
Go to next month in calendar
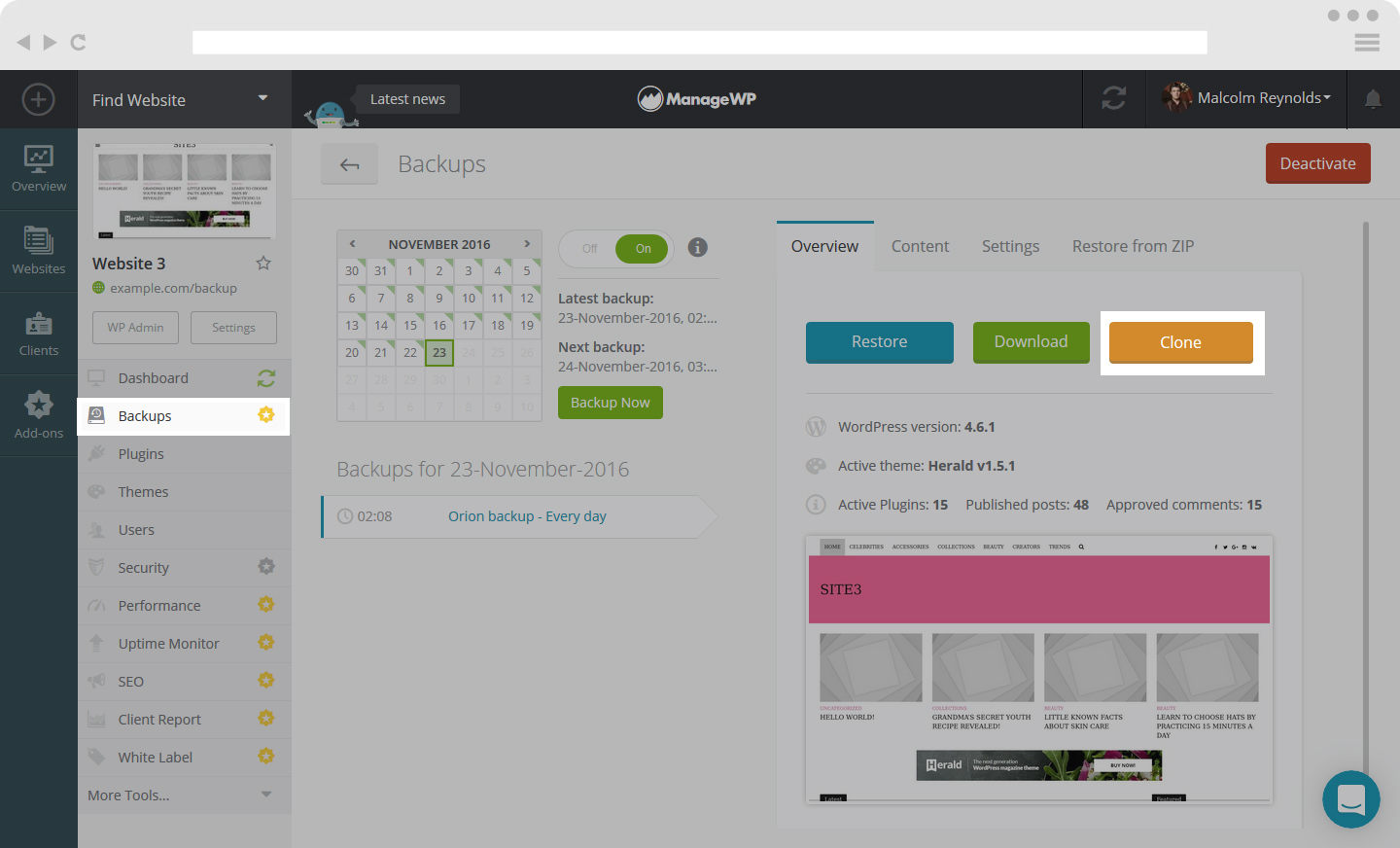(527, 244)
